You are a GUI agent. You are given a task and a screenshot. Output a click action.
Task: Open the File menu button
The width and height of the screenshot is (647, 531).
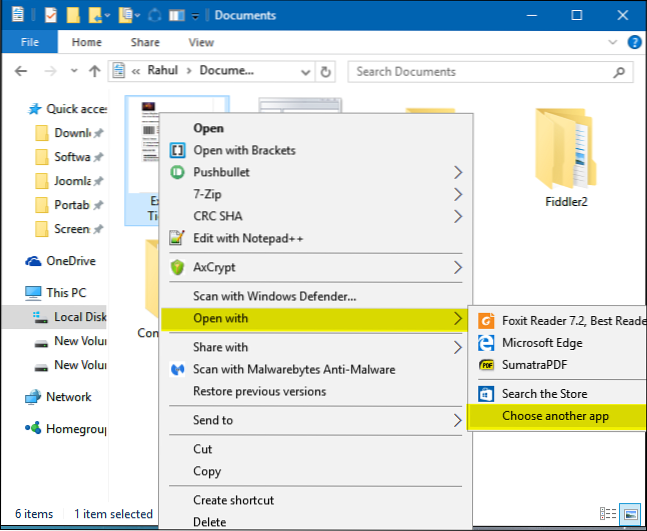coord(29,43)
